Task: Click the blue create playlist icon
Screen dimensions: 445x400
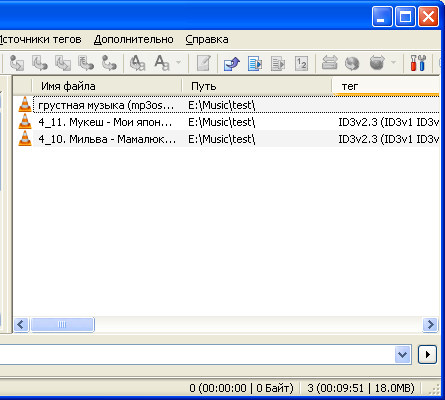Action: [x=255, y=63]
